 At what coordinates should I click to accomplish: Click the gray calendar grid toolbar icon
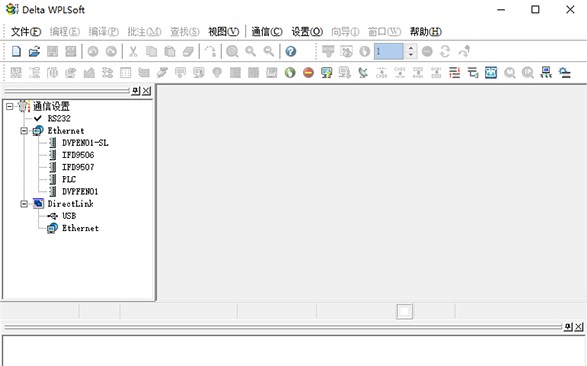click(x=125, y=72)
